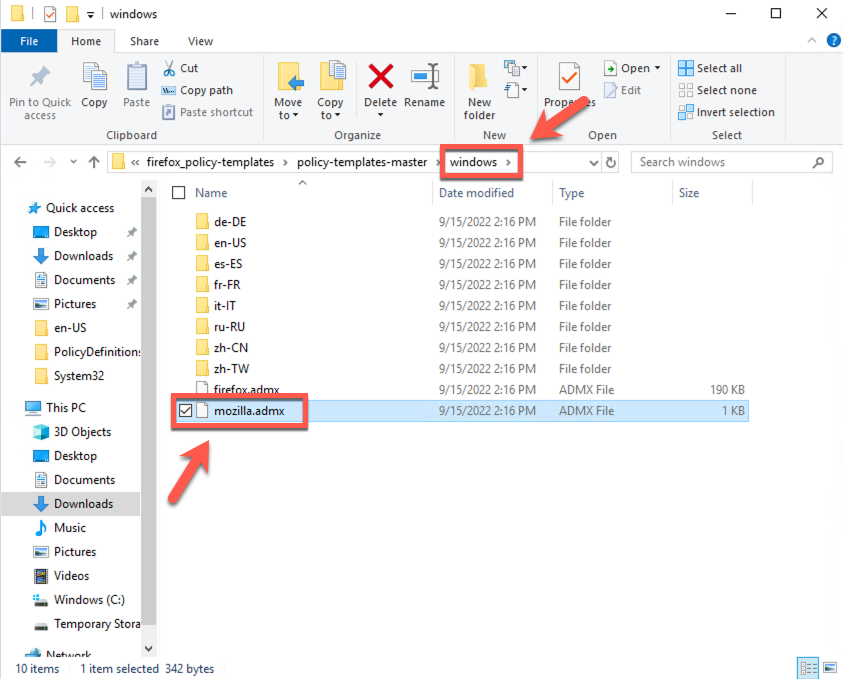This screenshot has height=679, width=843.
Task: Click quick access toolbar Properties checkmark icon
Action: (49, 13)
